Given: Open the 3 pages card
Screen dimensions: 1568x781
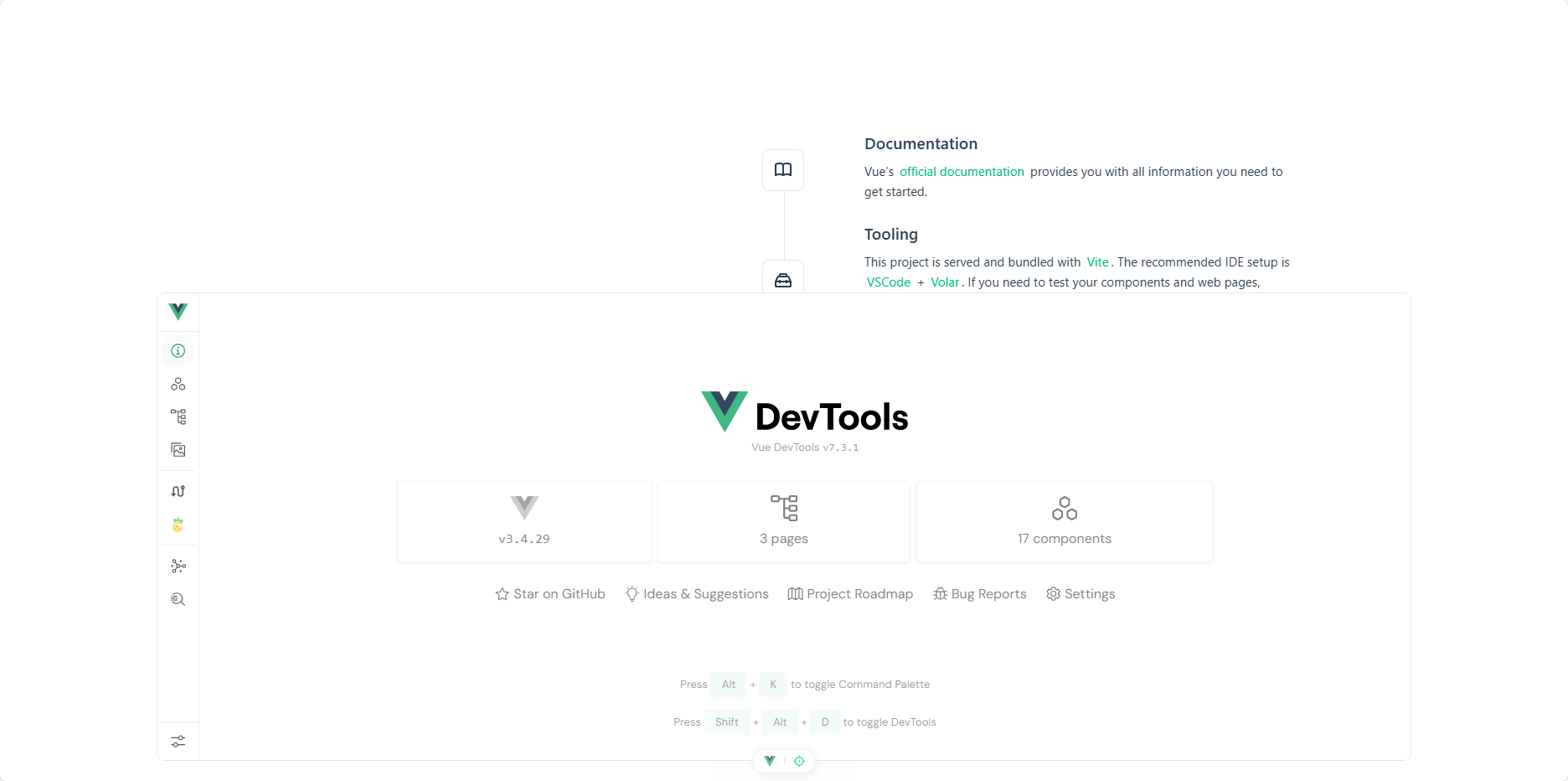Looking at the screenshot, I should coord(784,521).
